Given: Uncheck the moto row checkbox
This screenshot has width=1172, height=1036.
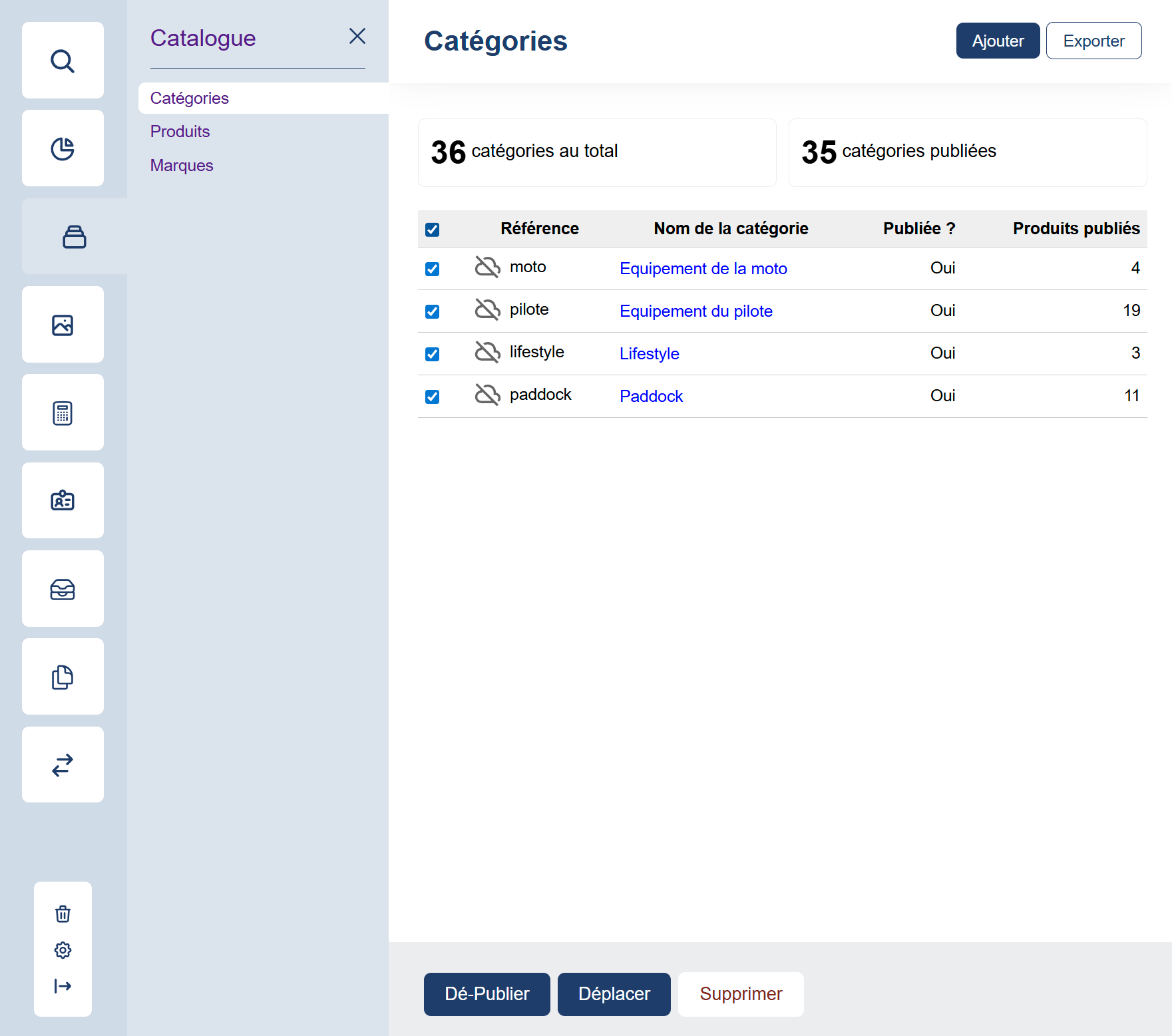Looking at the screenshot, I should pyautogui.click(x=433, y=269).
